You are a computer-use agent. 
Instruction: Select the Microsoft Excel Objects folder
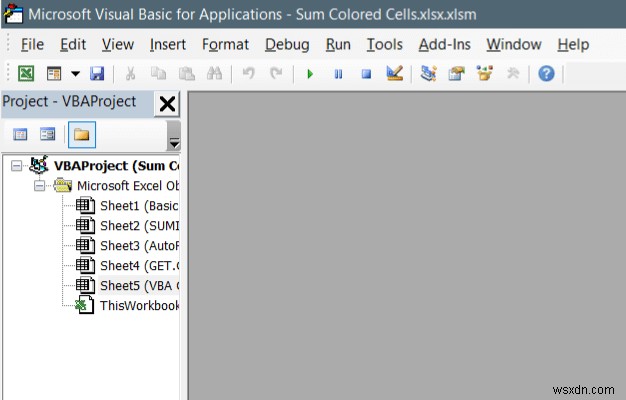click(x=128, y=186)
